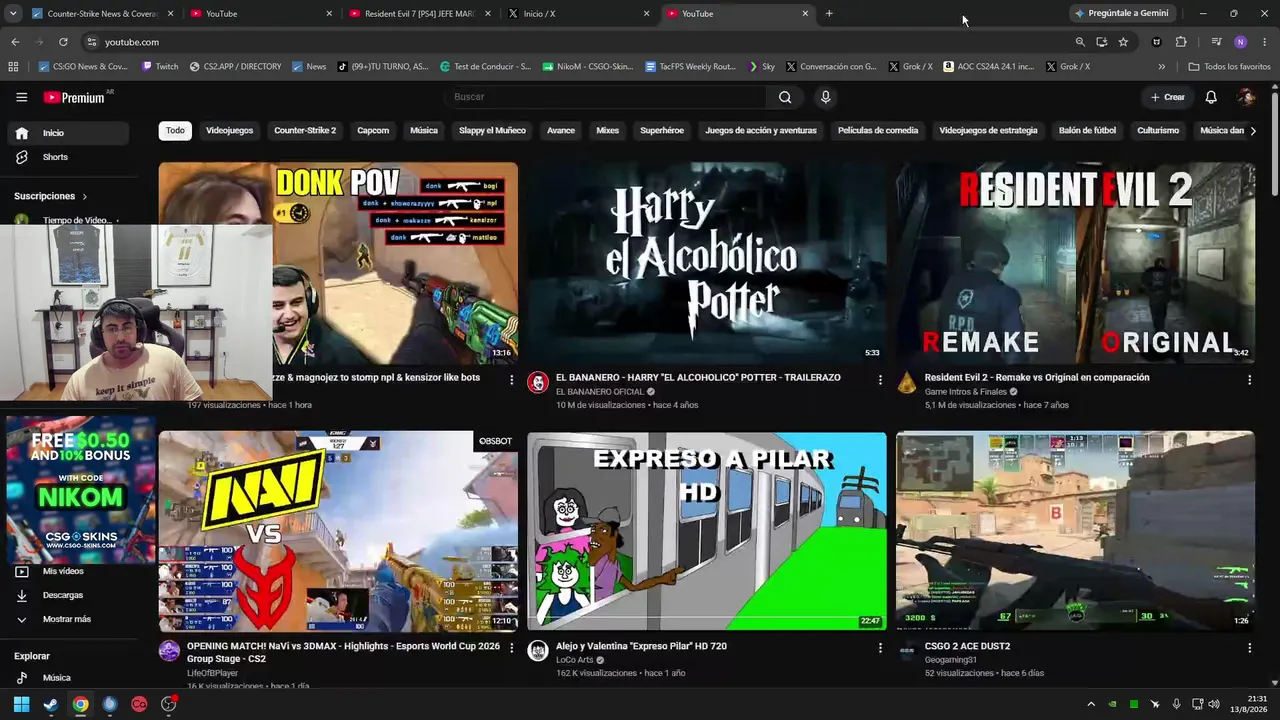
Task: Go to Inicio in the YouTube sidebar
Action: 66,133
